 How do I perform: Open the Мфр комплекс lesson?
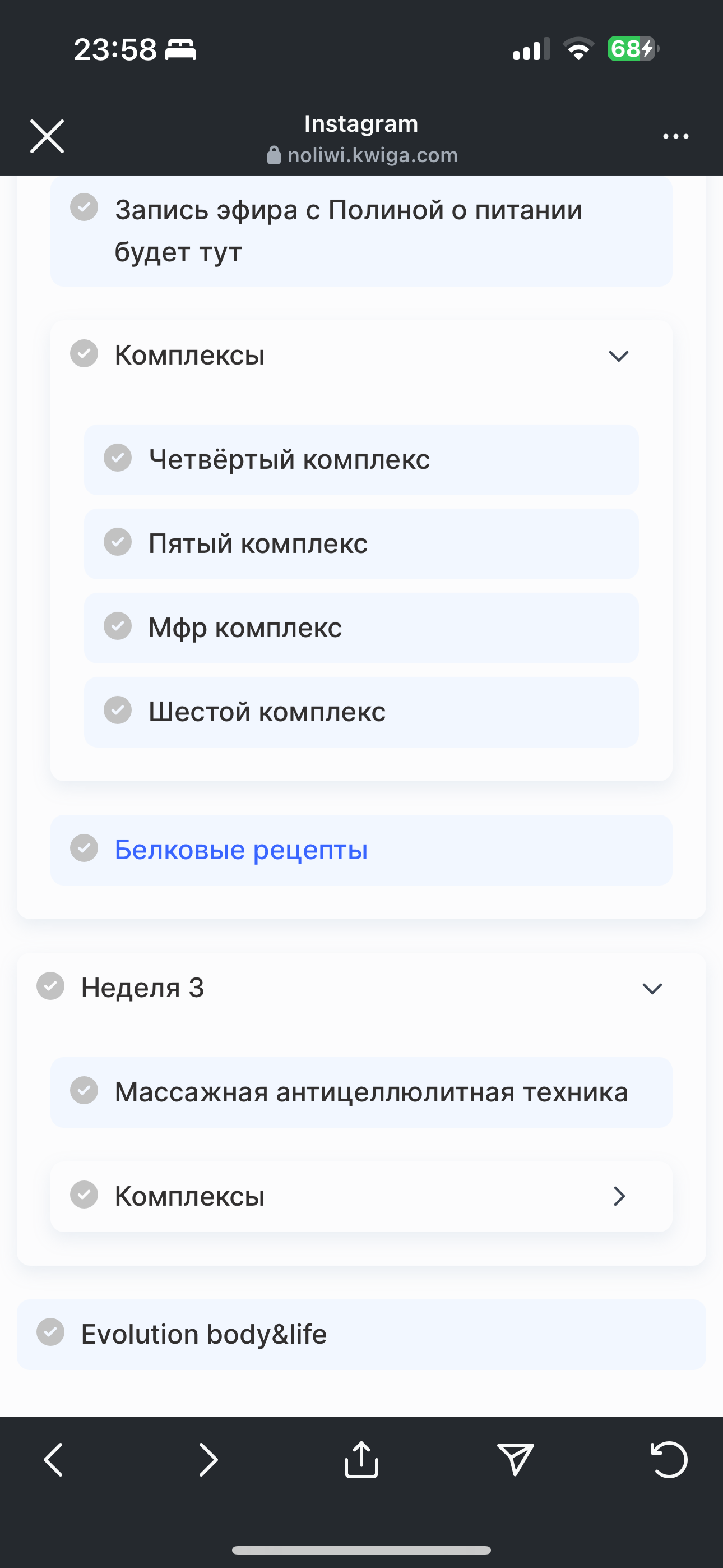[245, 628]
